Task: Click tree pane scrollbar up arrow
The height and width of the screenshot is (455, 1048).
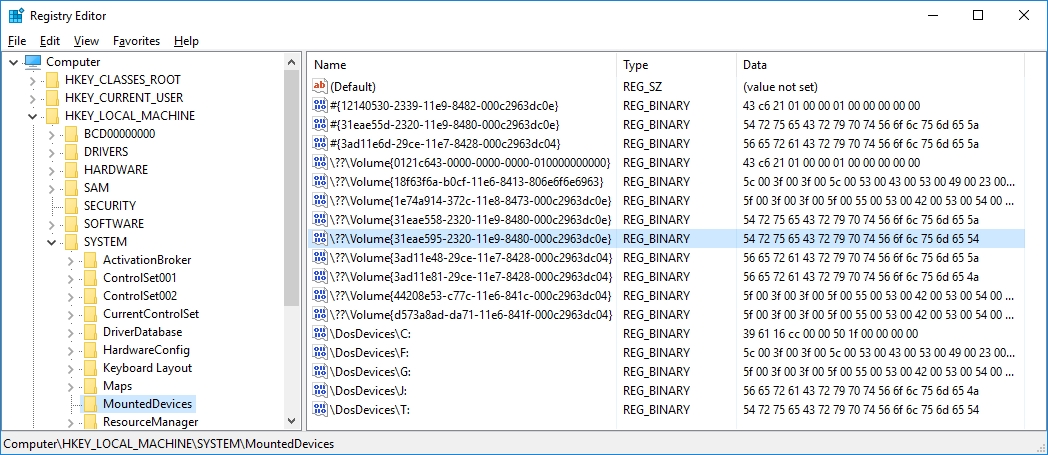Action: tap(291, 61)
